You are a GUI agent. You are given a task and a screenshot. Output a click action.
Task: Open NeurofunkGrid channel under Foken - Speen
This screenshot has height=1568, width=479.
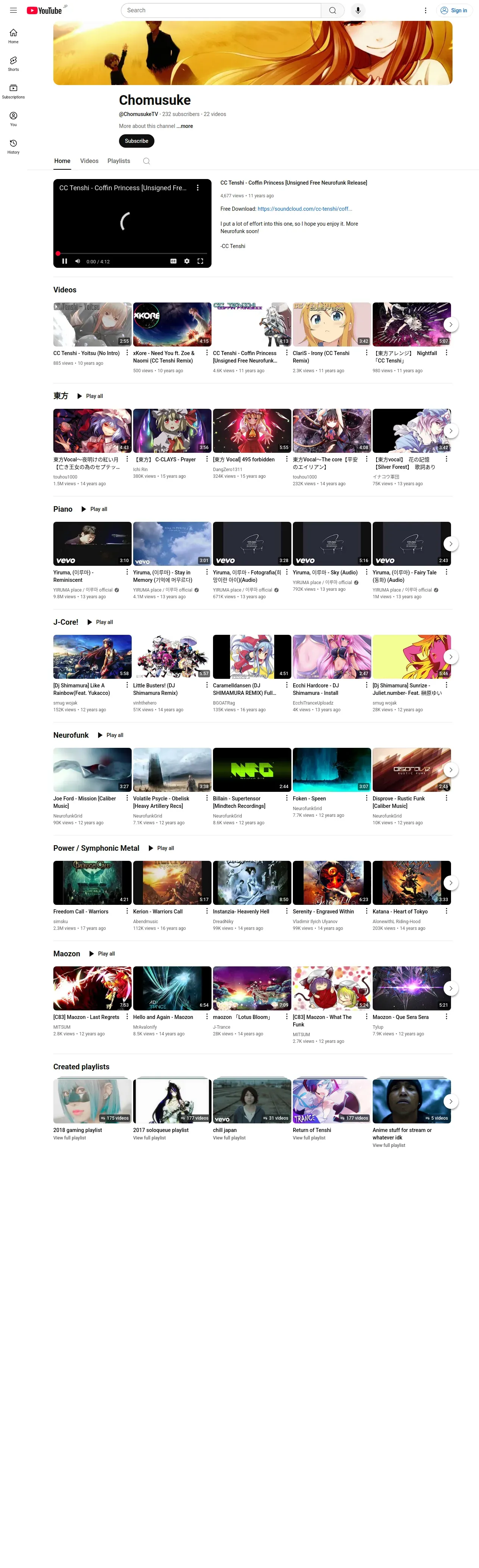[307, 808]
